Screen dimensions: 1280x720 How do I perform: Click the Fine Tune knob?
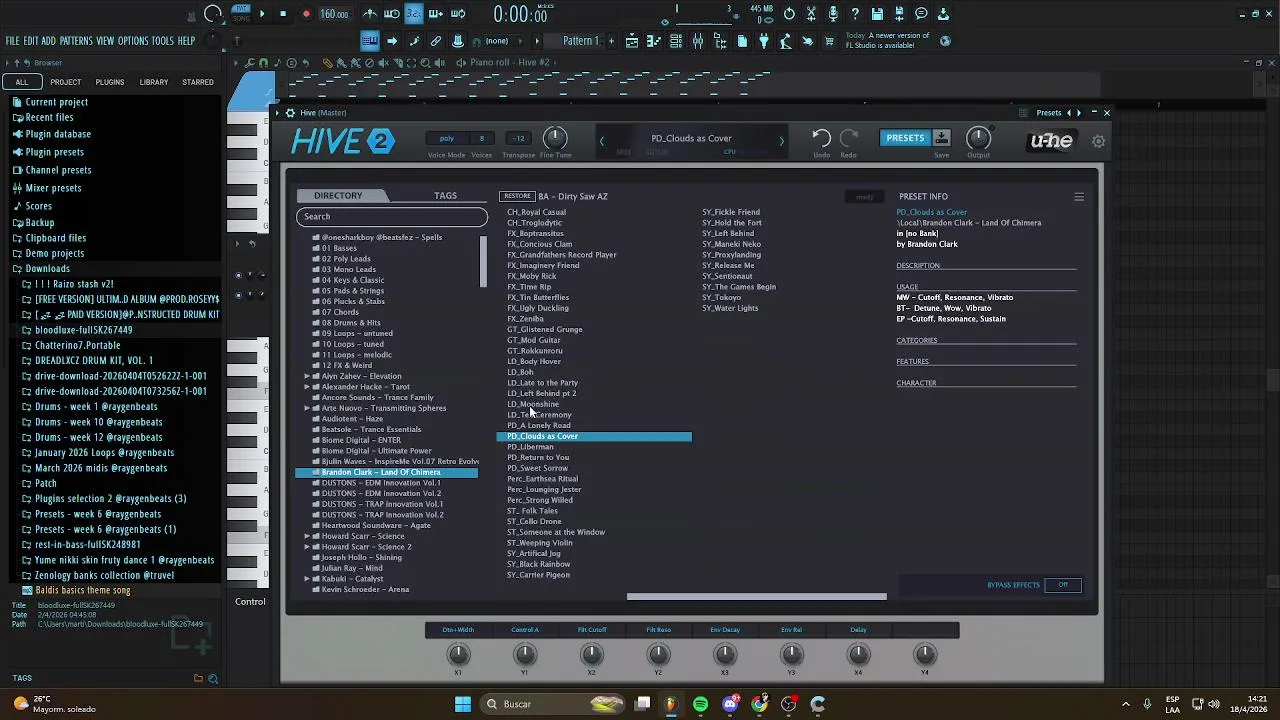click(555, 138)
